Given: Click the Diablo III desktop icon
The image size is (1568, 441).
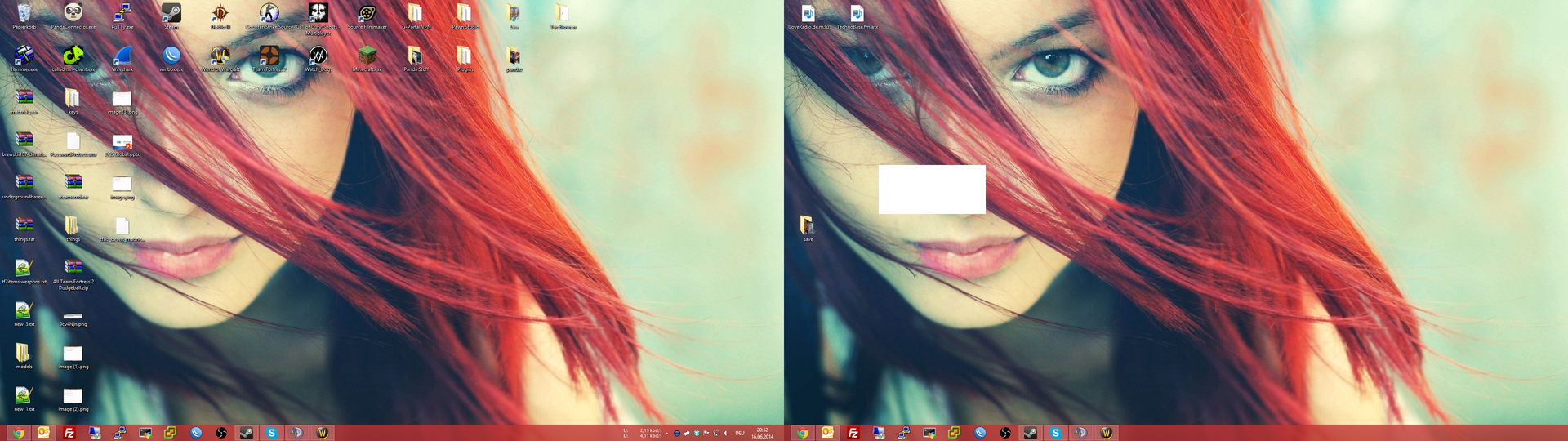Looking at the screenshot, I should click(220, 14).
